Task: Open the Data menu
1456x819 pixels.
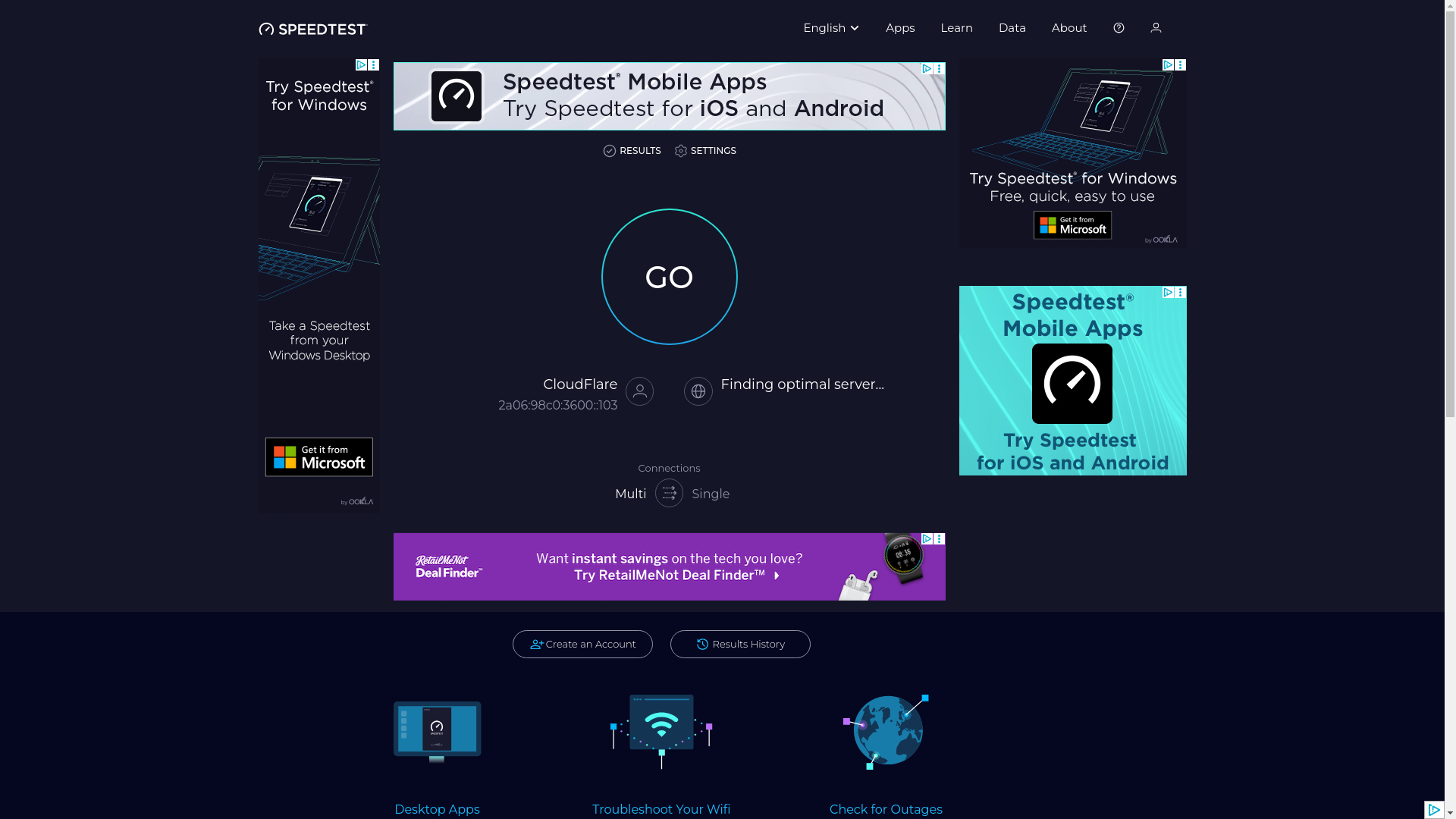Action: click(1012, 28)
